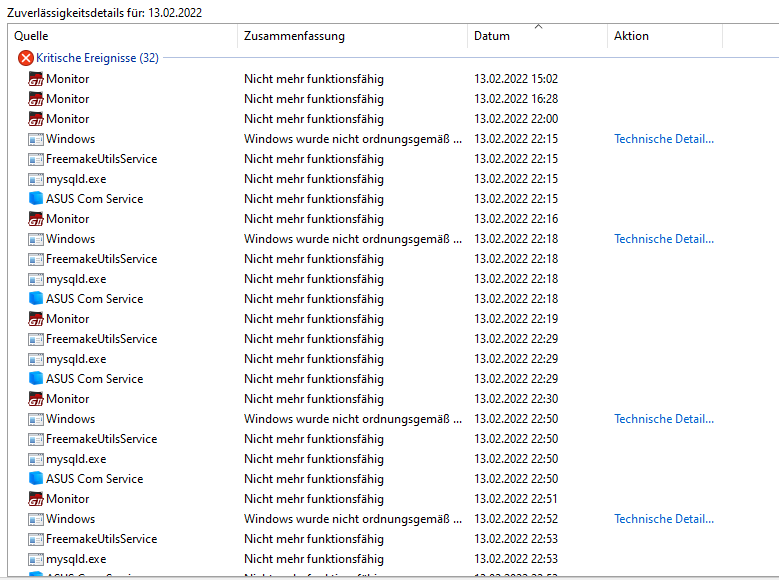This screenshot has height=580, width=779.
Task: Toggle the sort arrow above Datum
Action: (x=539, y=26)
